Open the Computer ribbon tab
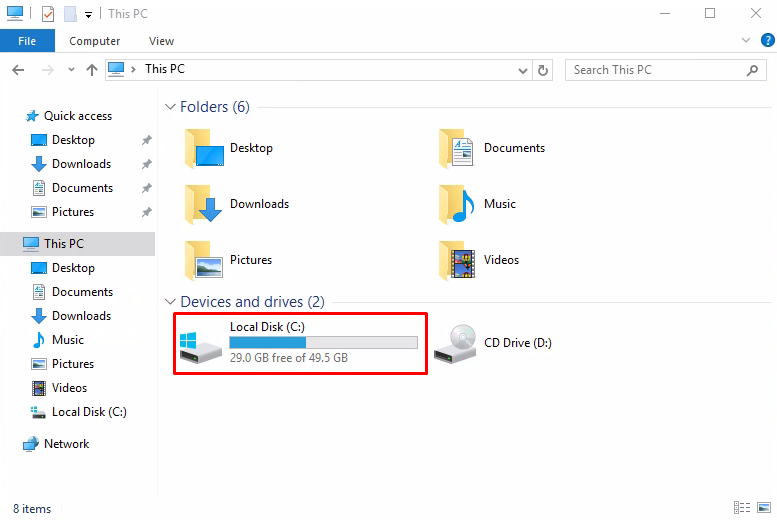This screenshot has width=777, height=520. 95,41
